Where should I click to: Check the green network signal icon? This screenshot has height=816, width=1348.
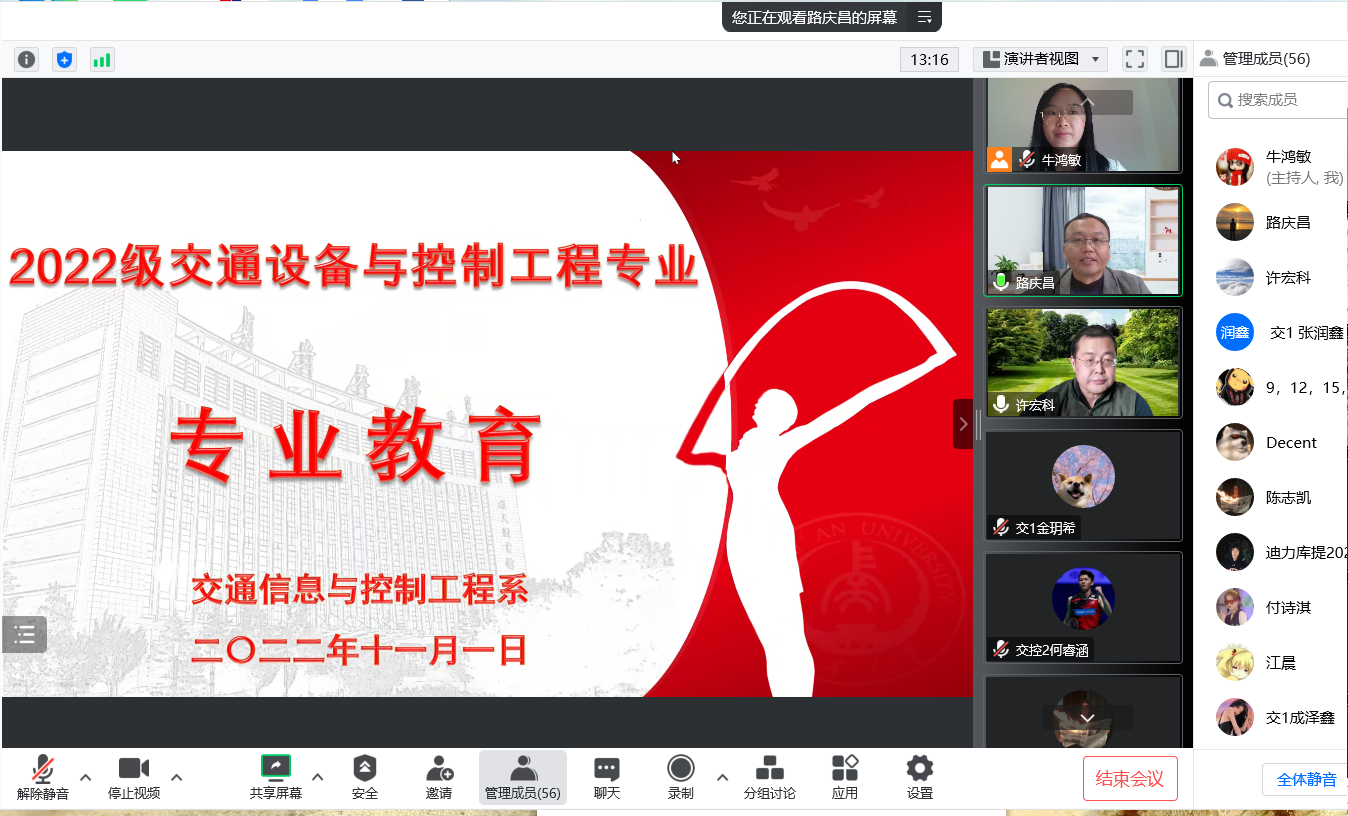[102, 60]
